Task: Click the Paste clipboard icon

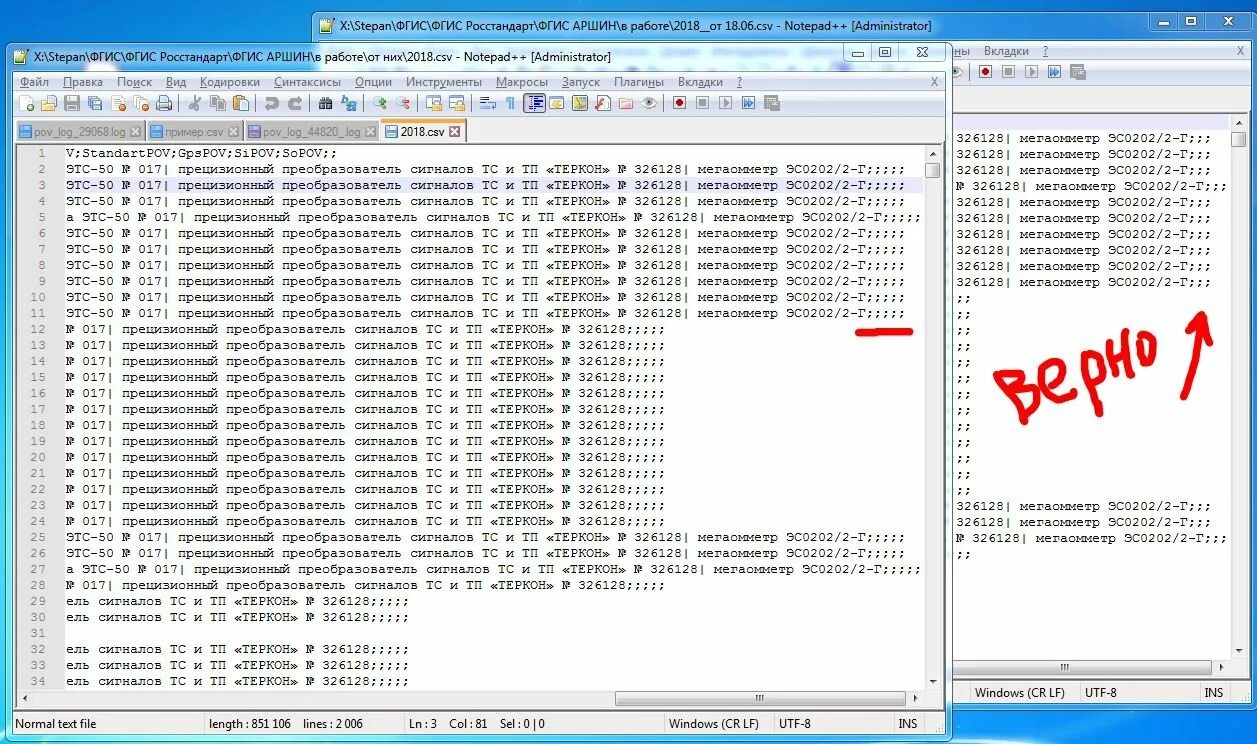Action: click(240, 103)
